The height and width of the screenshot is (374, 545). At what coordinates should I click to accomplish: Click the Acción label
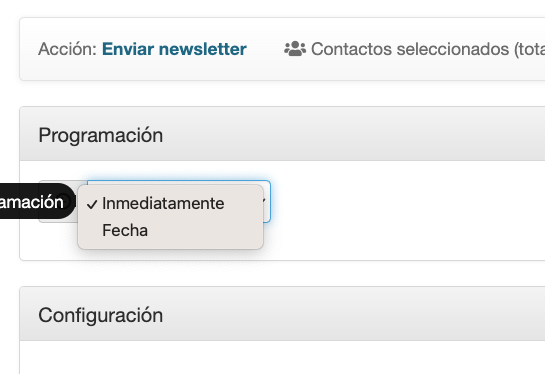coord(67,49)
